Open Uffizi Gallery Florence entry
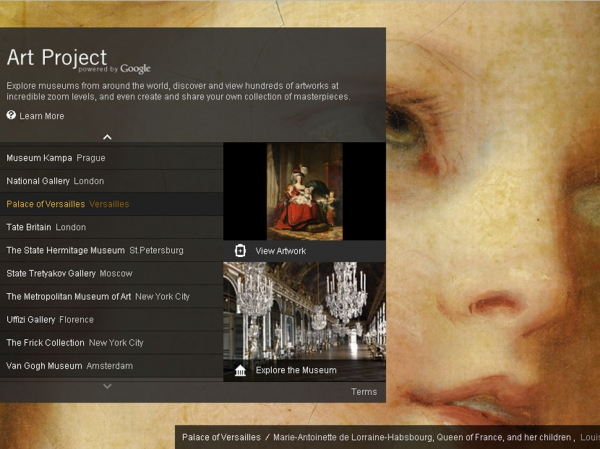600x449 pixels. click(50, 319)
